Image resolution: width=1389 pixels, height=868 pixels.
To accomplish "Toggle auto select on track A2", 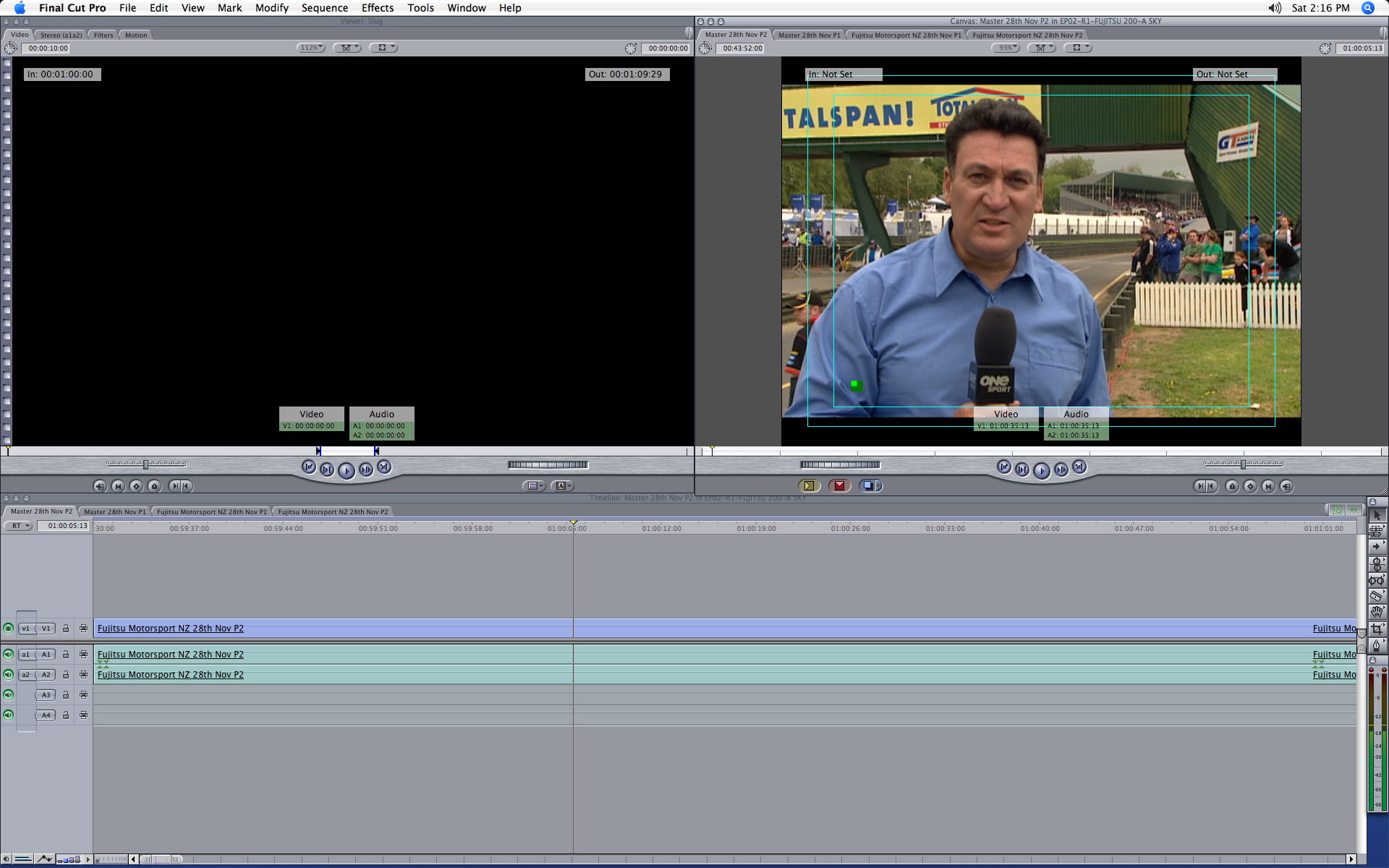I will 83,675.
